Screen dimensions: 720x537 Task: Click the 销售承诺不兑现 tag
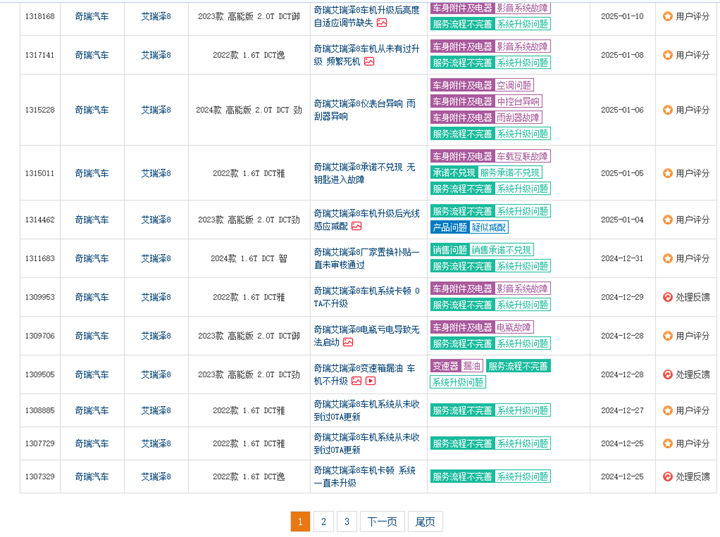coord(501,250)
